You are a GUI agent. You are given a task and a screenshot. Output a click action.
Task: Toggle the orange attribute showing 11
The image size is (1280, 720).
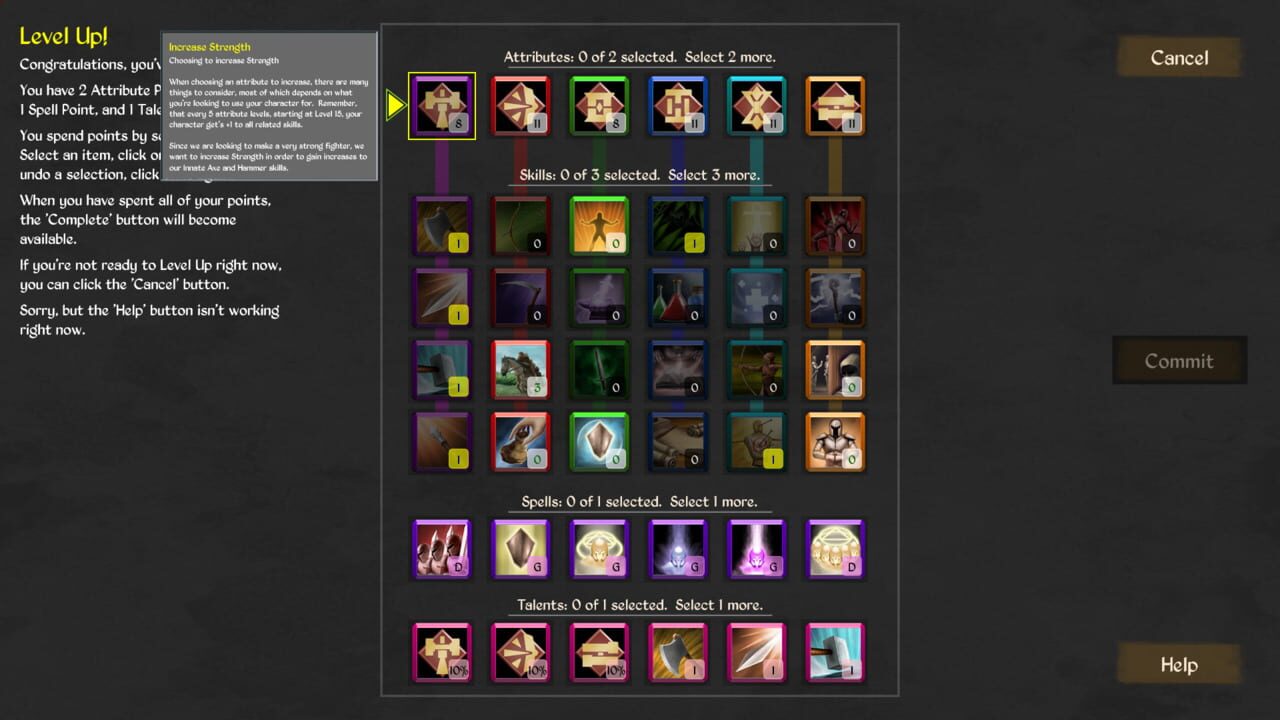click(835, 104)
